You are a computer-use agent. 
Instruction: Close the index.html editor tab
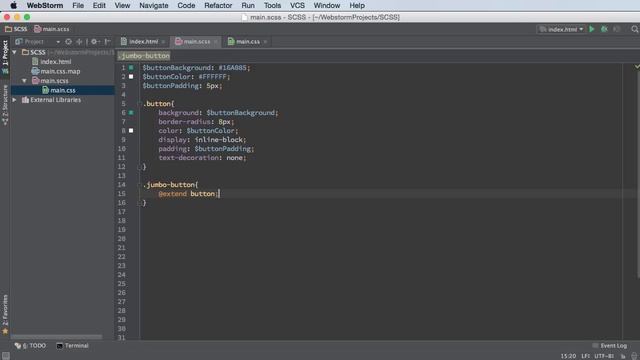tap(163, 42)
